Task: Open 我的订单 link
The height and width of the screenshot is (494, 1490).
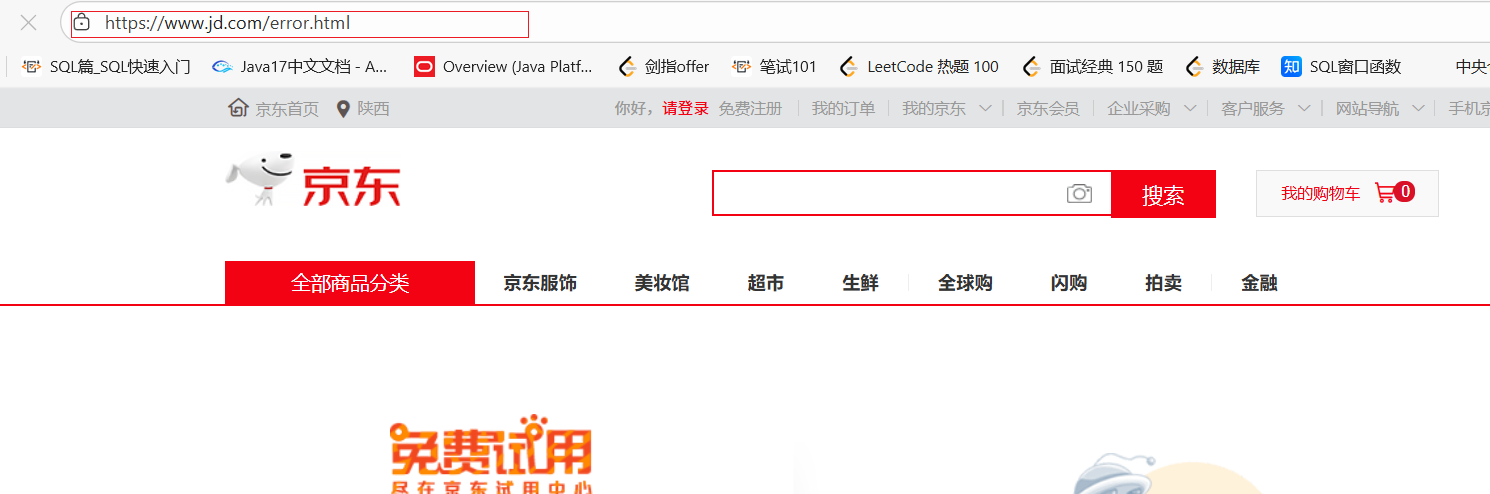Action: pos(843,108)
